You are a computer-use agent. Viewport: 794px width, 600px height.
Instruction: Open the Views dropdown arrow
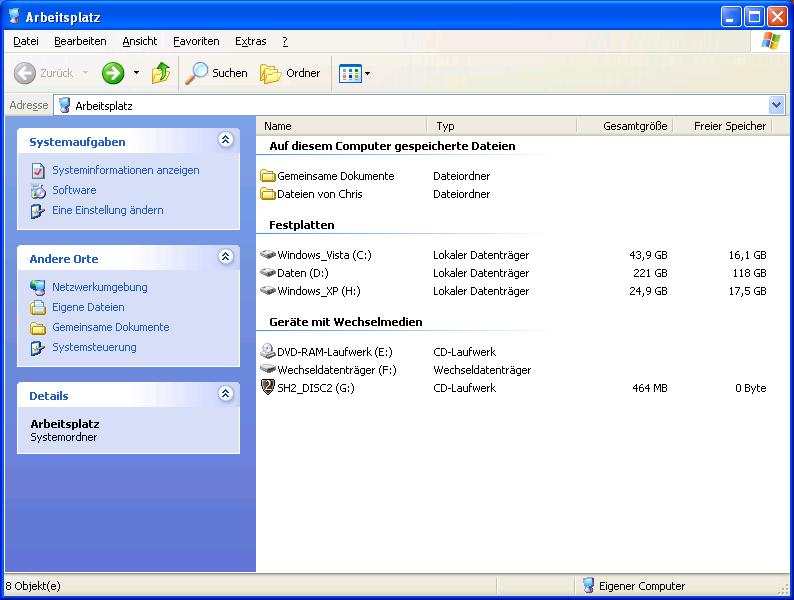(x=368, y=73)
